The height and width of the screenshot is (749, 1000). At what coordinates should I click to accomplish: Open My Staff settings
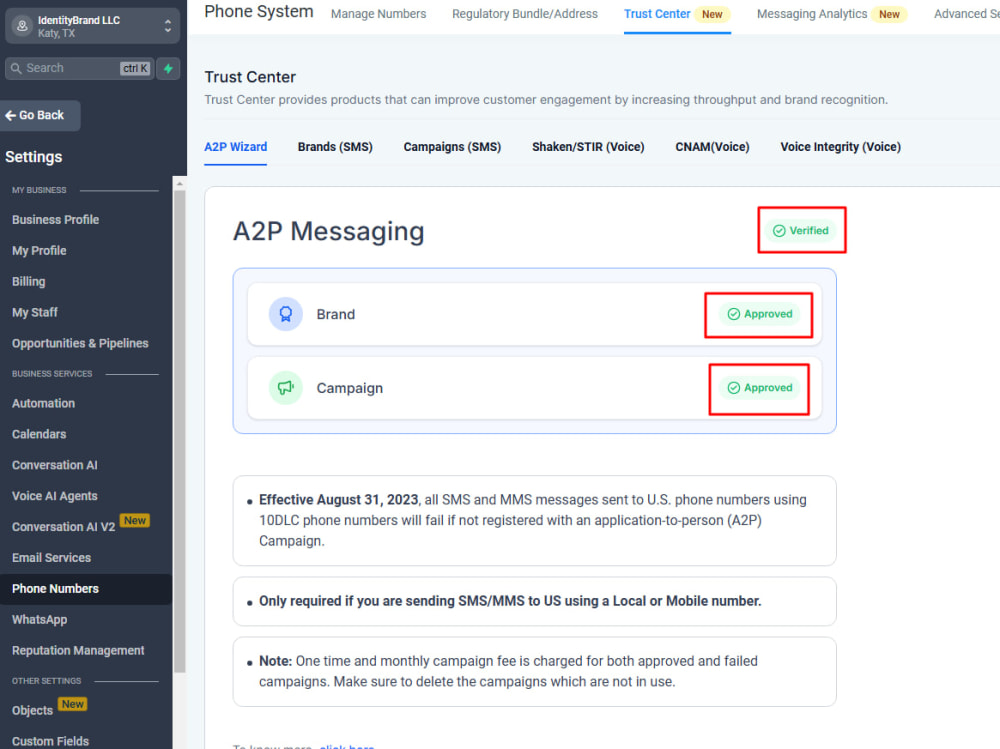[x=34, y=313]
